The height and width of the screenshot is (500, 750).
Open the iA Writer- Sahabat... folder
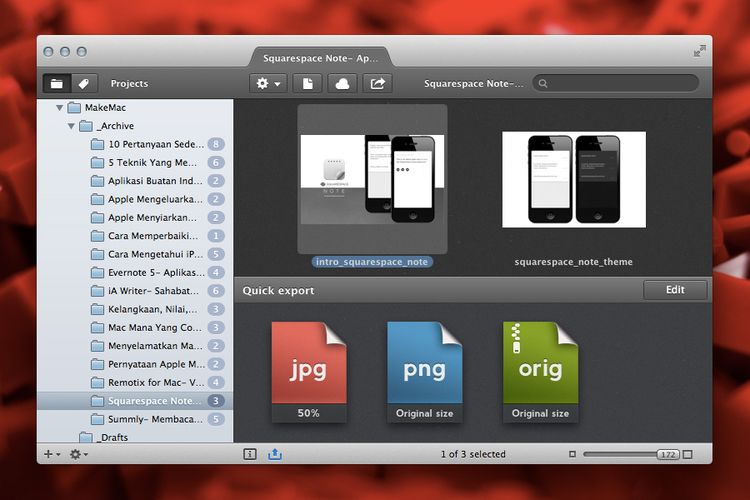tap(135, 291)
